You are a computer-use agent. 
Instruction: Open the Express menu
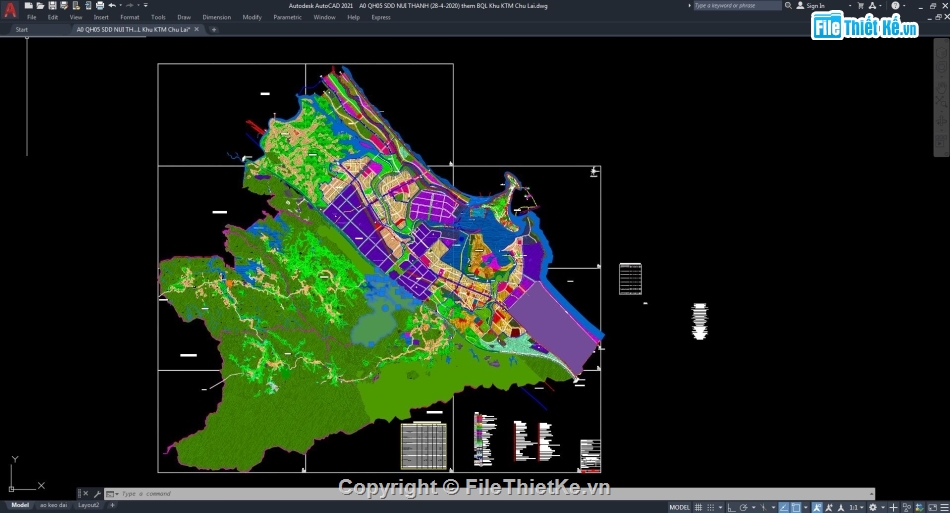point(380,18)
